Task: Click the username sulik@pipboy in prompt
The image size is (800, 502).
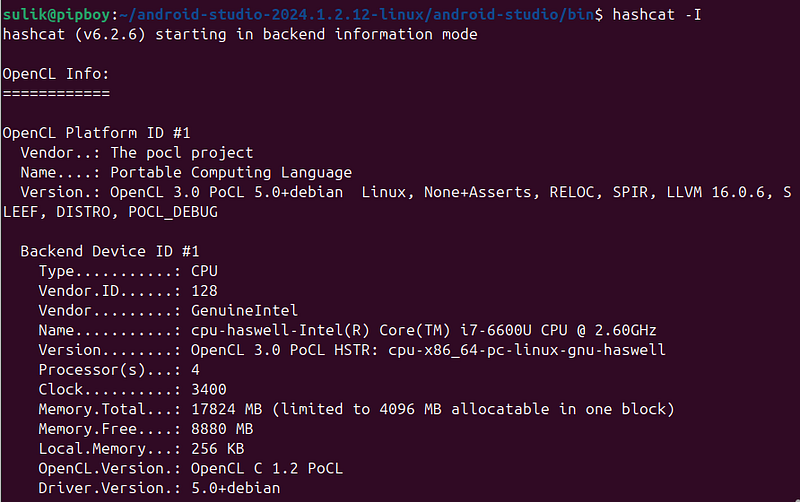Action: click(56, 14)
